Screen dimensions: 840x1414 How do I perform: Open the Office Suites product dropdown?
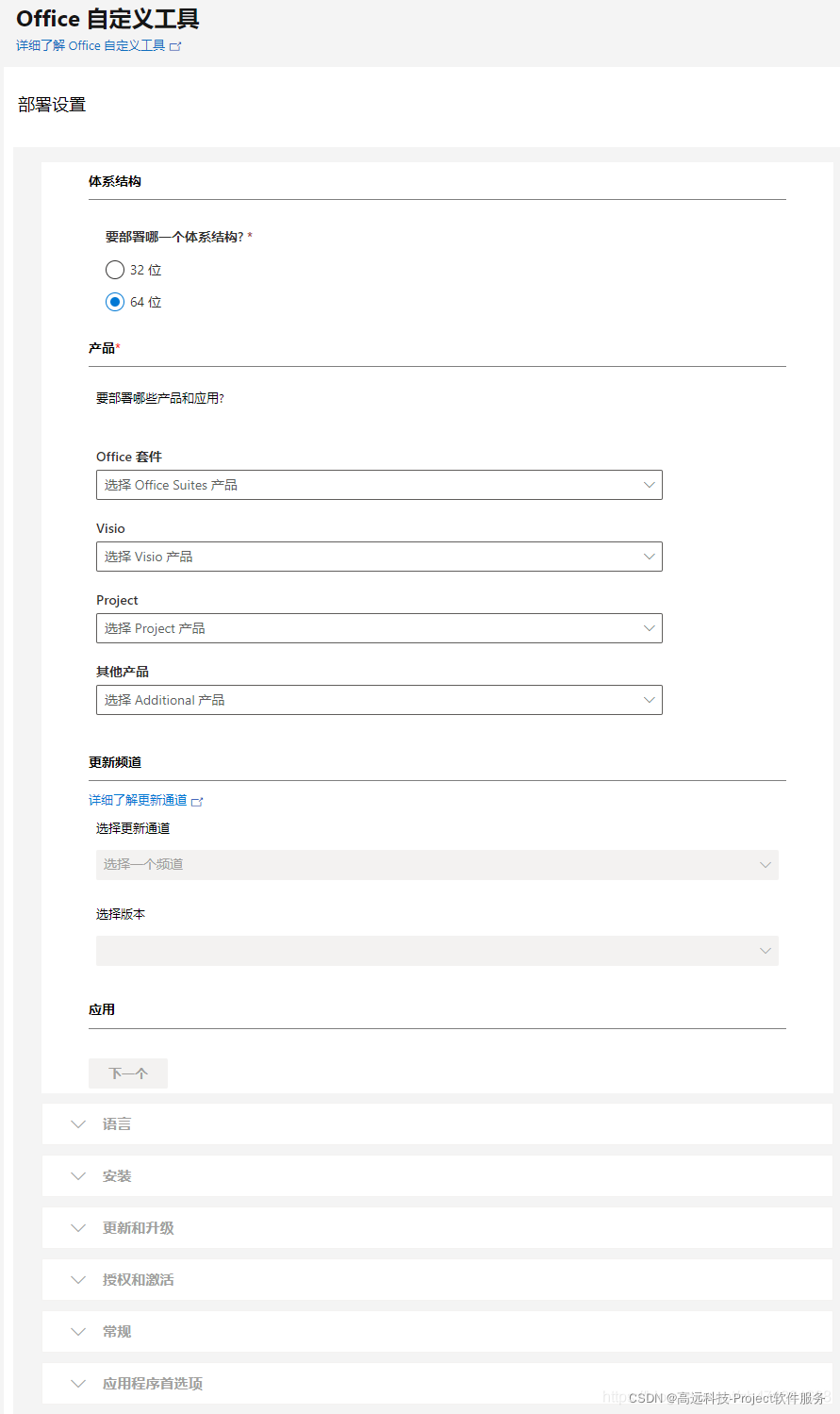[379, 485]
